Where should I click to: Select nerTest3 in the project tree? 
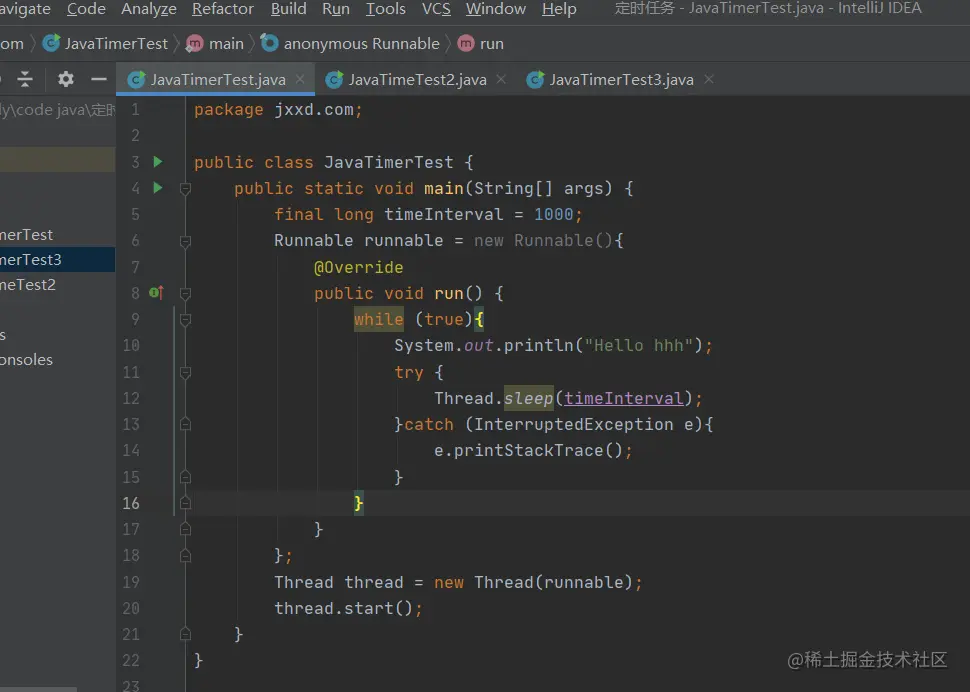(x=58, y=260)
